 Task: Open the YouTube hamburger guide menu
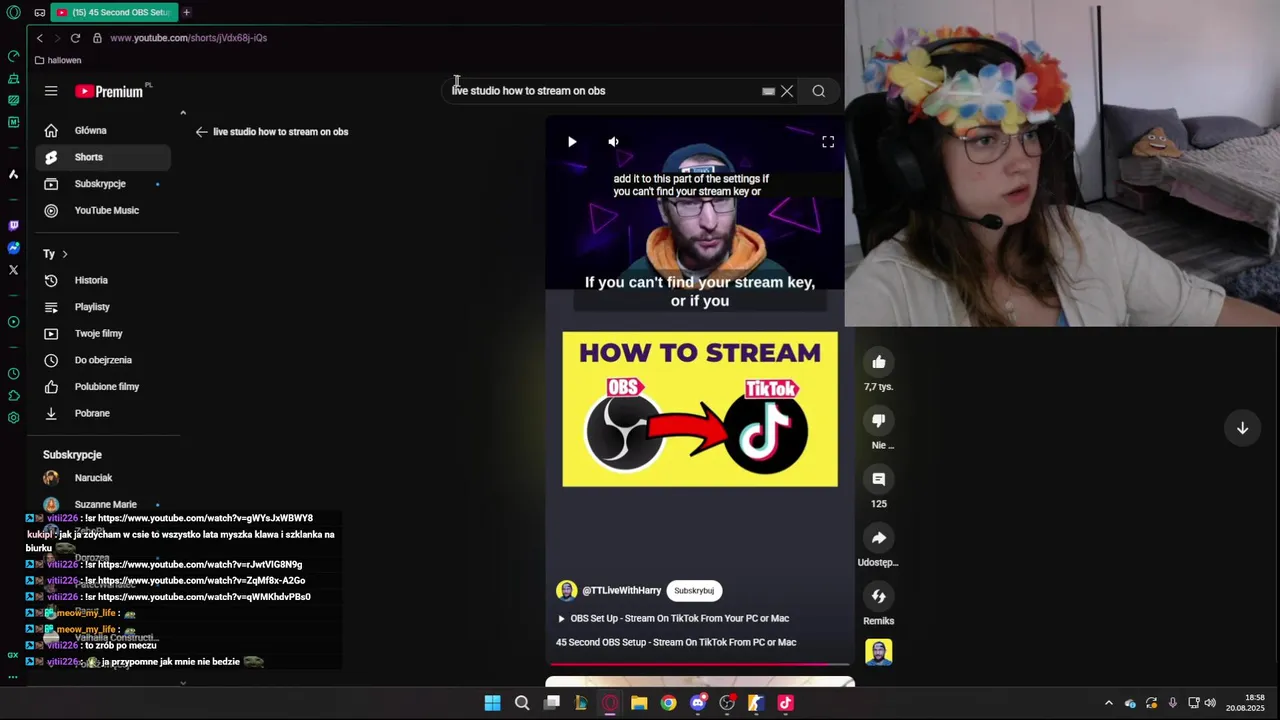51,91
